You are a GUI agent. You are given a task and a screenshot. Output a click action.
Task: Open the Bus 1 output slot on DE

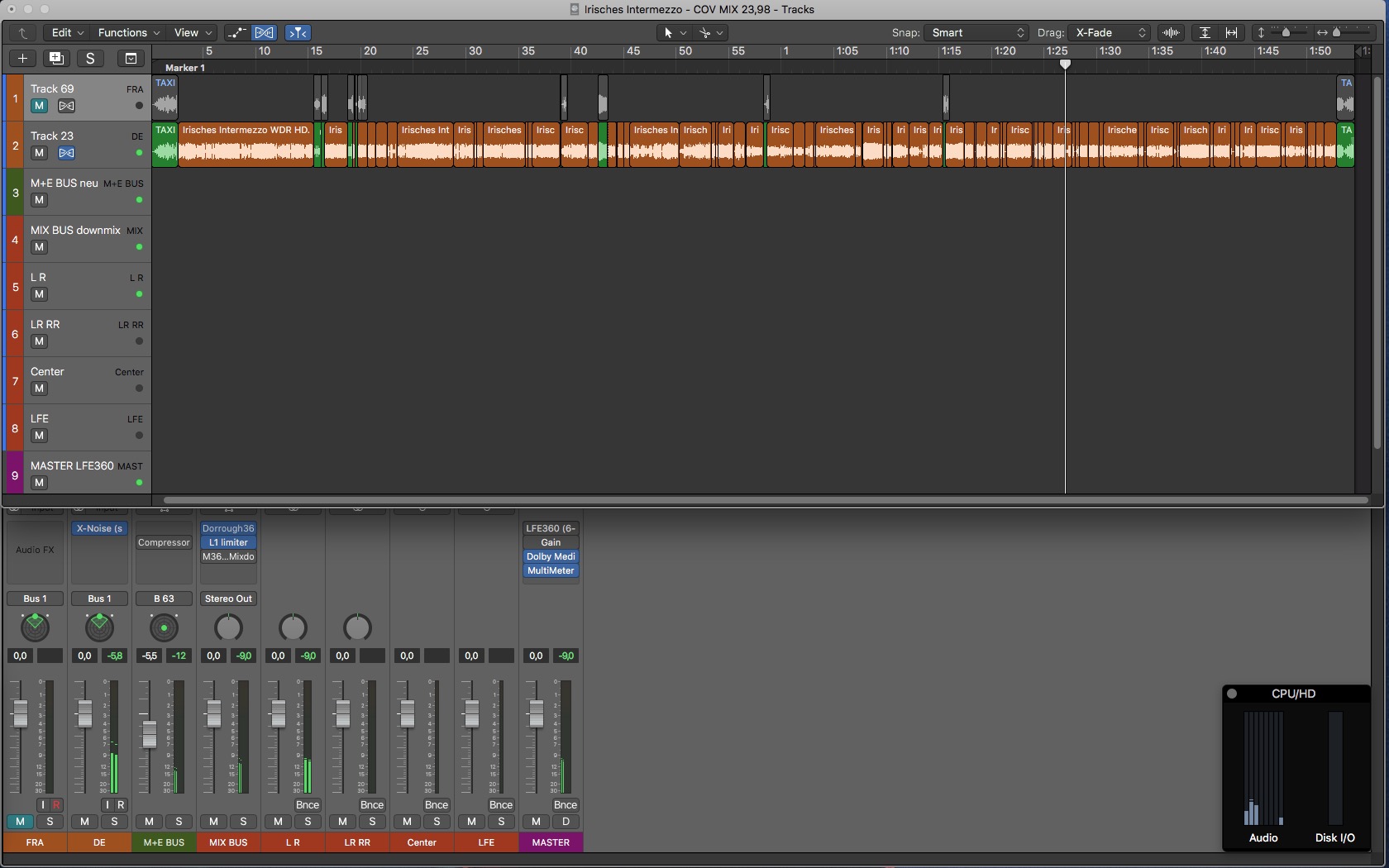pyautogui.click(x=99, y=599)
